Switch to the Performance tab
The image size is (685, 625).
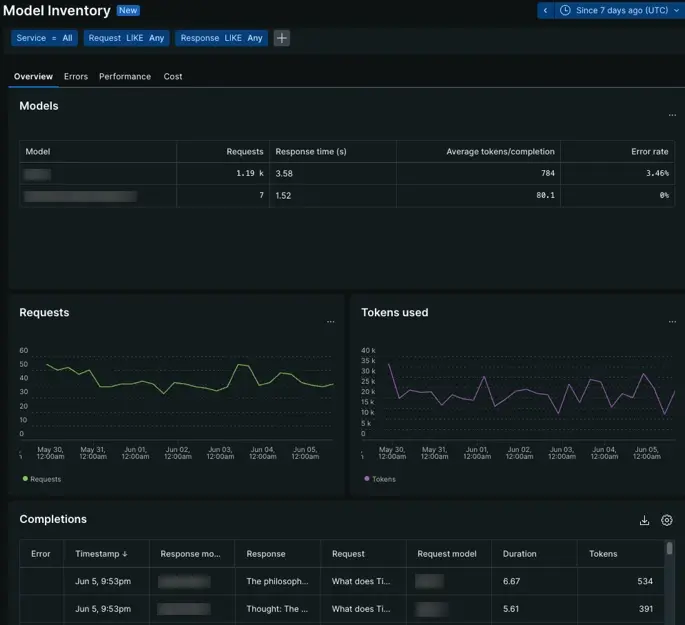[125, 76]
